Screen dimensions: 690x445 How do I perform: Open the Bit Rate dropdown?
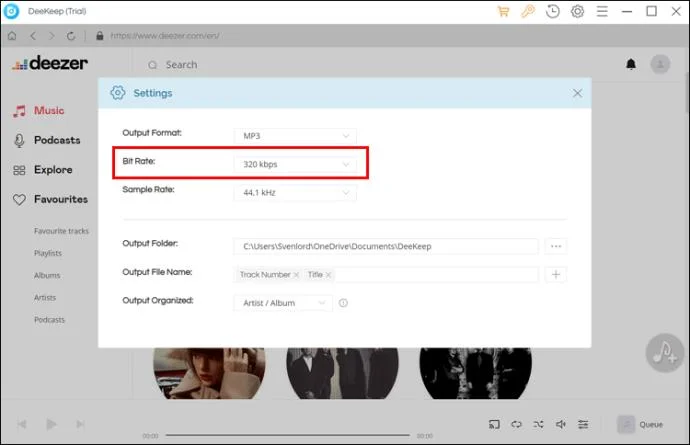coord(295,164)
